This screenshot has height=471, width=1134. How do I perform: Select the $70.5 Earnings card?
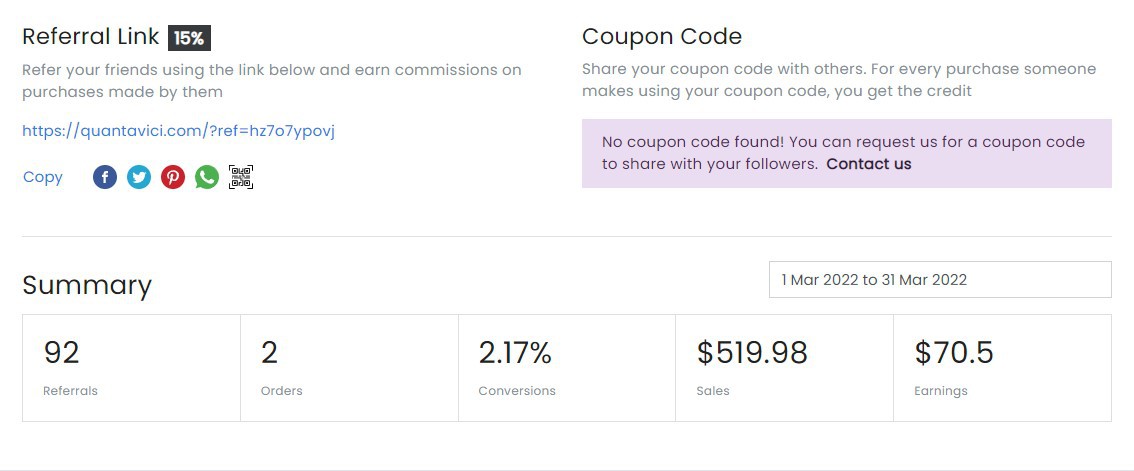(1002, 368)
